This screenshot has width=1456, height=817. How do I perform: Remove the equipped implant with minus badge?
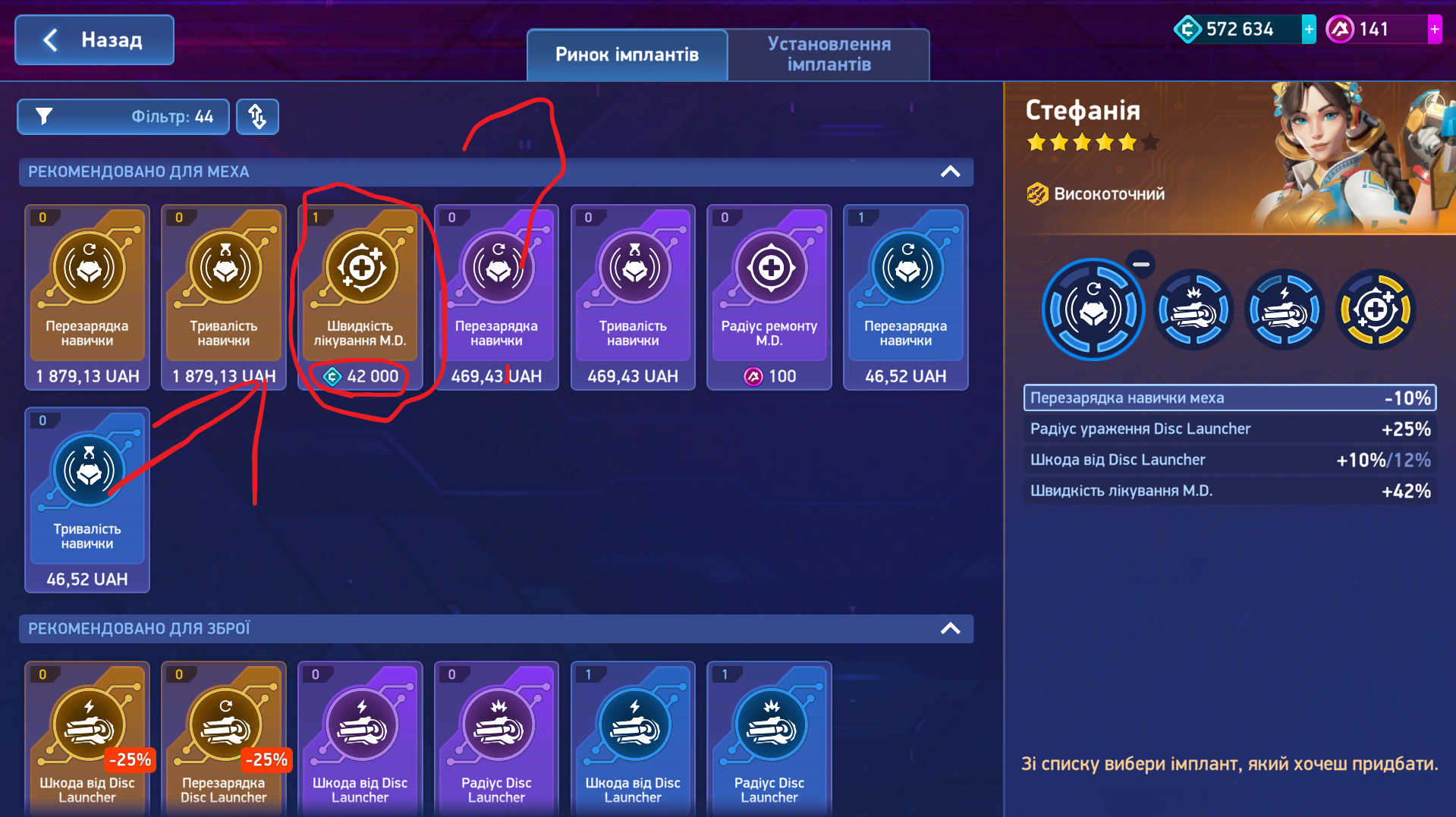(x=1140, y=264)
